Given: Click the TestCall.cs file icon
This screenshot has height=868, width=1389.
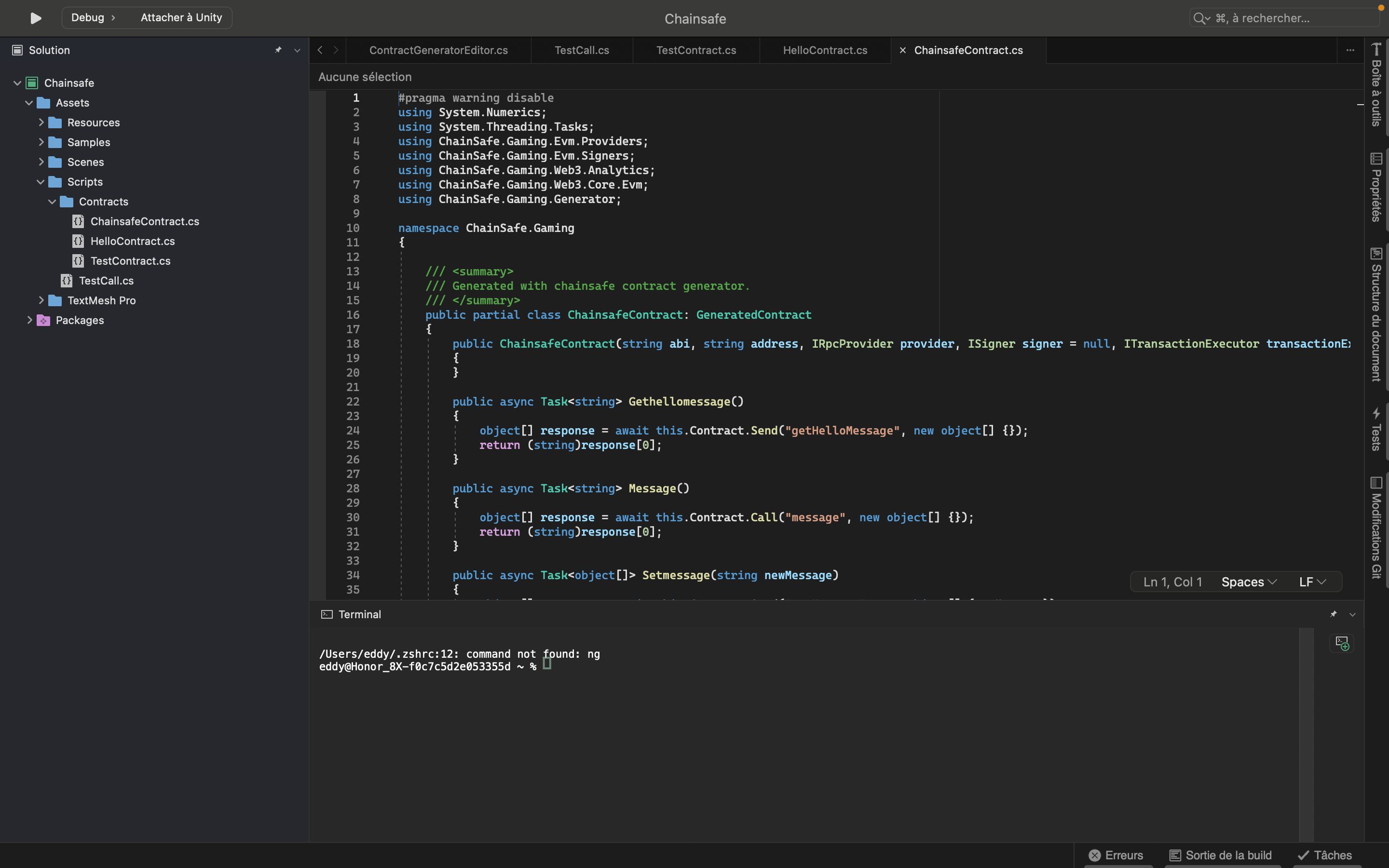Looking at the screenshot, I should tap(67, 281).
